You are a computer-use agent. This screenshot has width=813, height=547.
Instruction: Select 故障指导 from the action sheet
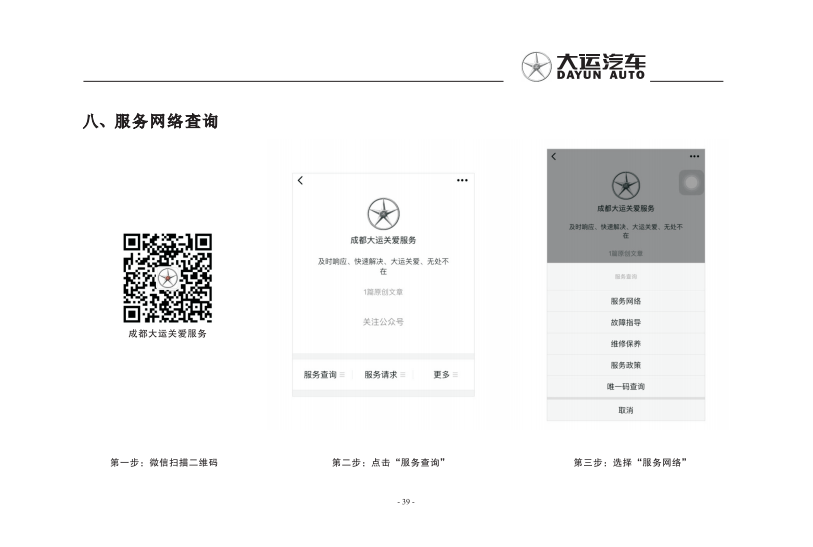point(626,322)
